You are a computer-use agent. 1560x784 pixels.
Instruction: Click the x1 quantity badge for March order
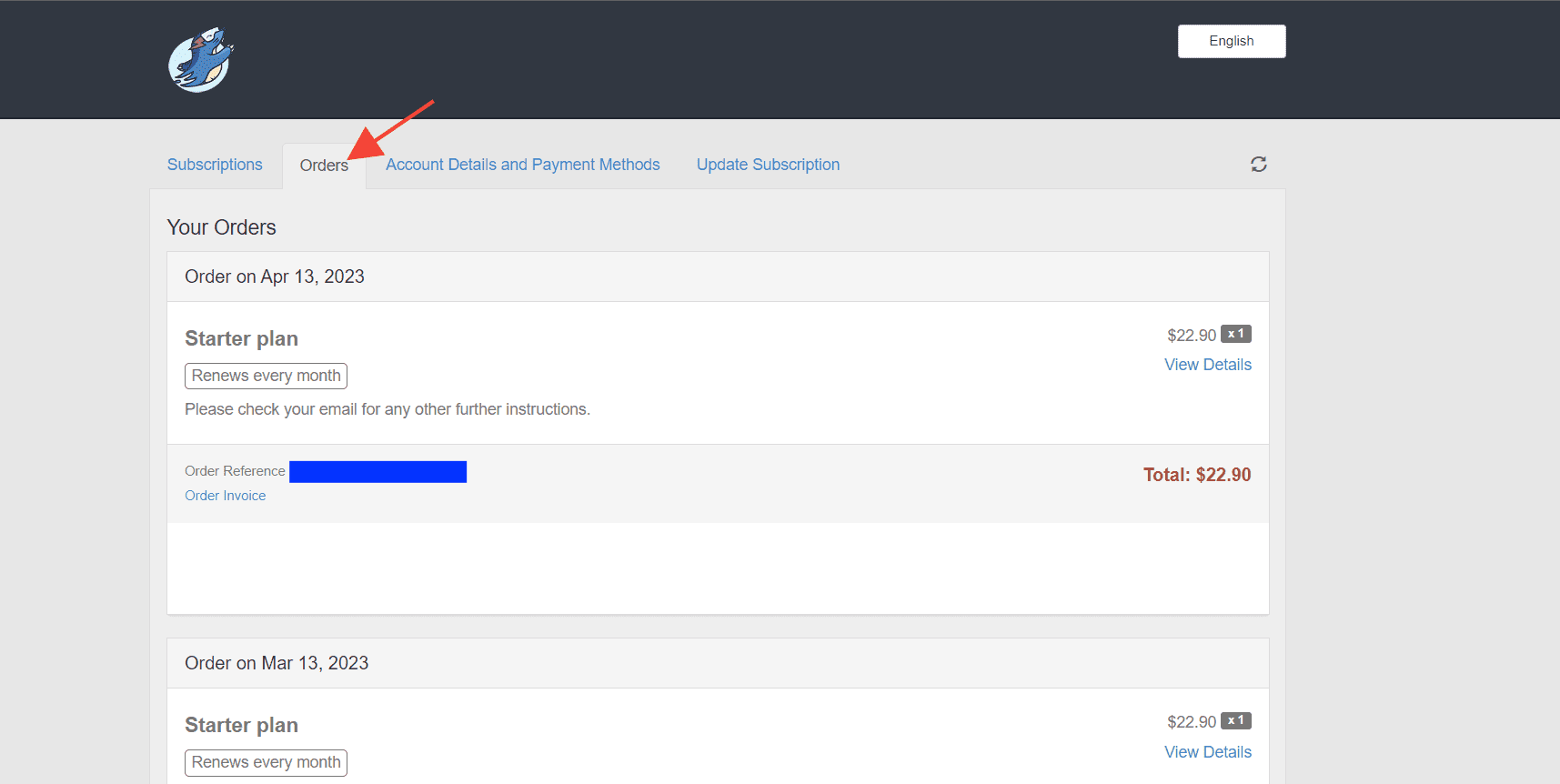pyautogui.click(x=1235, y=721)
